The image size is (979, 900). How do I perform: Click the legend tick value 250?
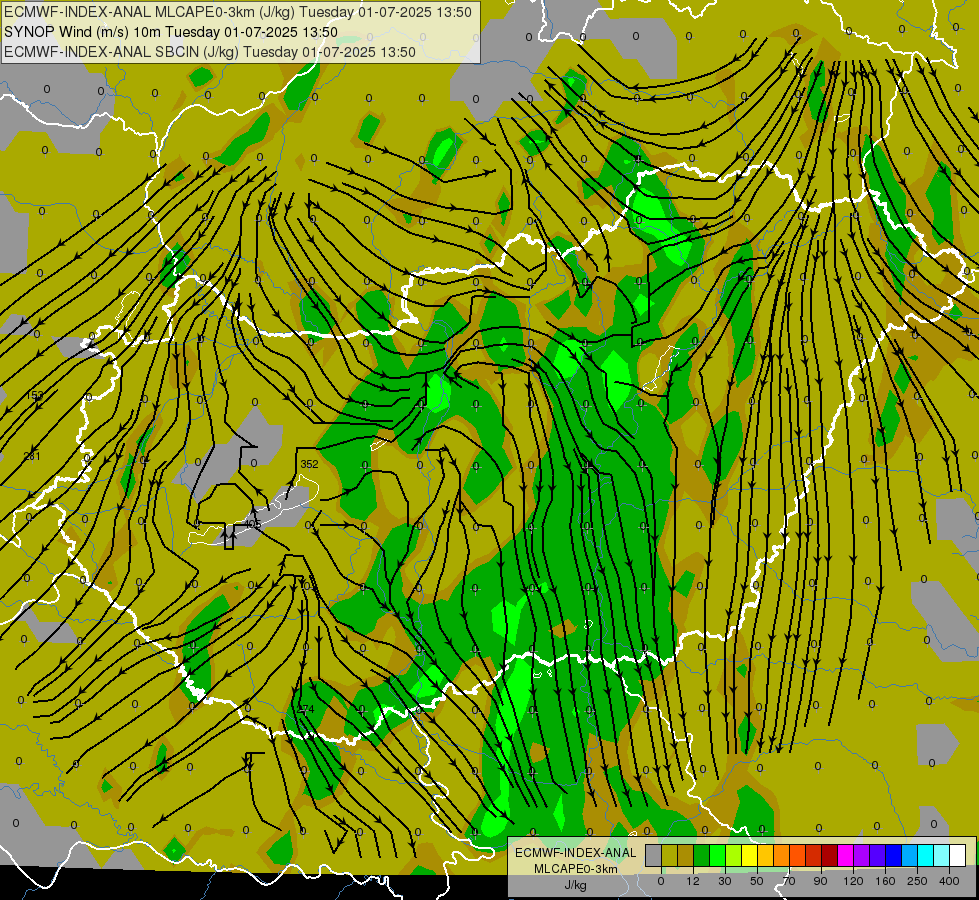pyautogui.click(x=917, y=881)
